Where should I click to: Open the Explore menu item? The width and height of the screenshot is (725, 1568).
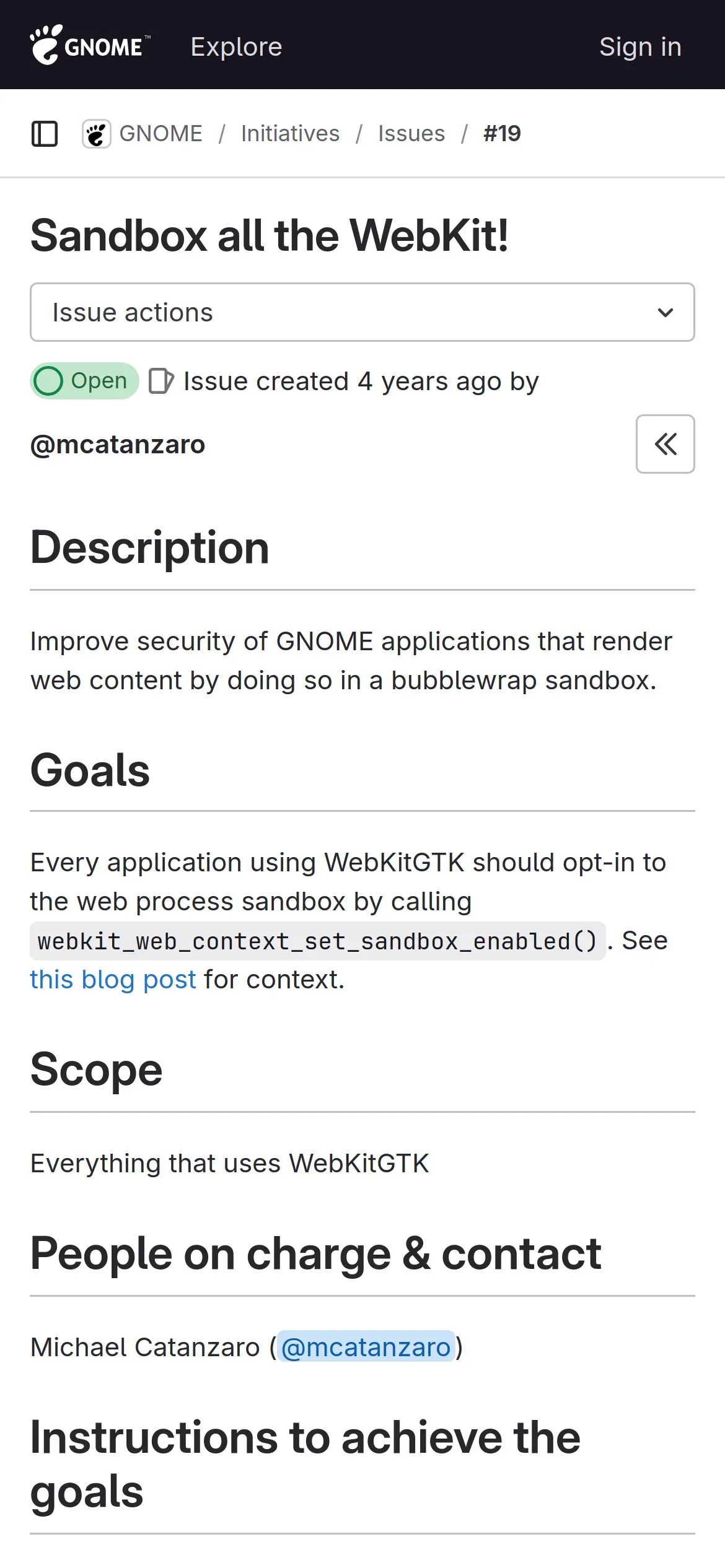(x=236, y=46)
